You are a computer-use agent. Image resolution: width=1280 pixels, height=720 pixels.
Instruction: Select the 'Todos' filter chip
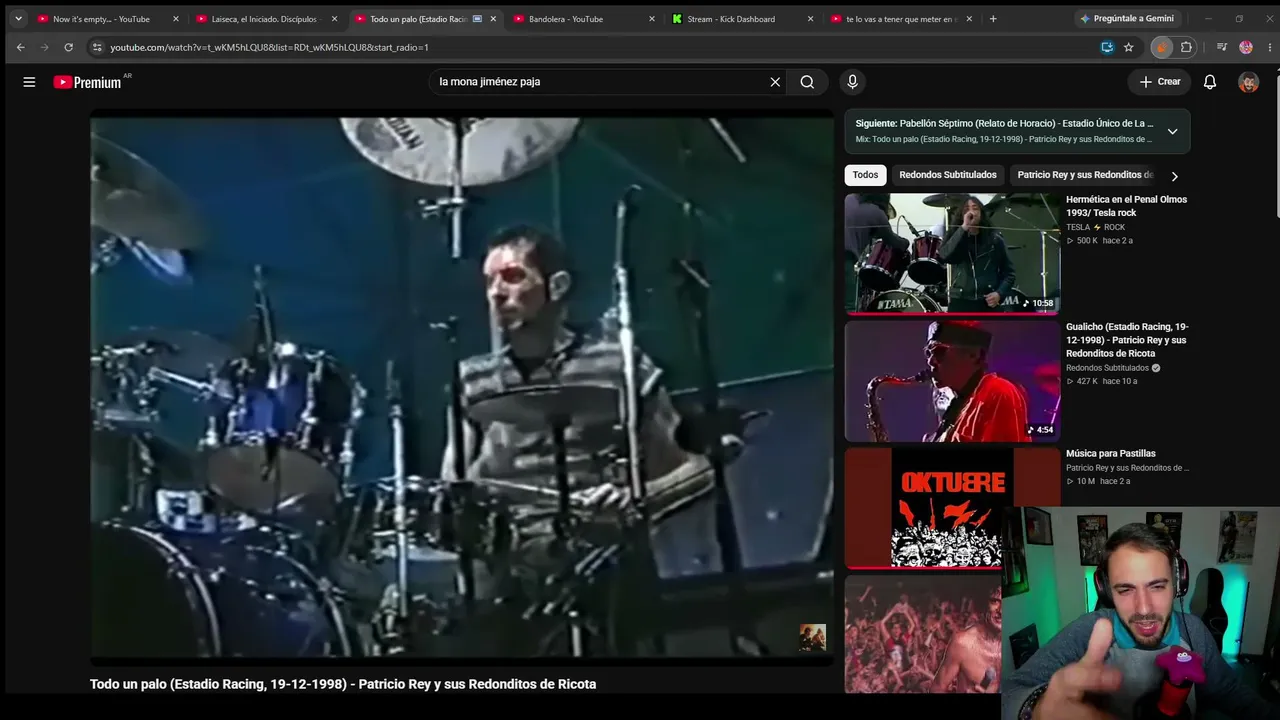pyautogui.click(x=866, y=175)
